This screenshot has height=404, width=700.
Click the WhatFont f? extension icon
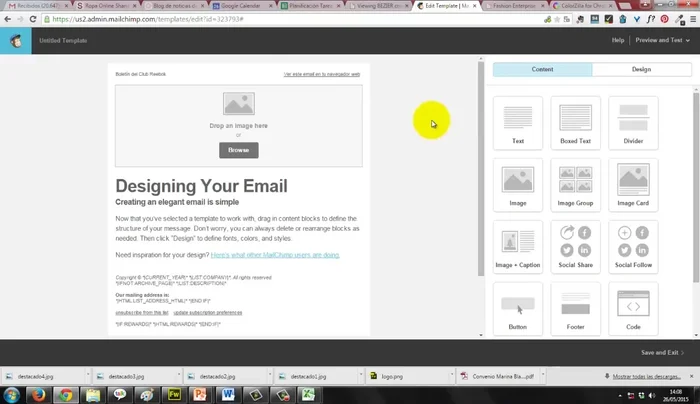pyautogui.click(x=651, y=19)
